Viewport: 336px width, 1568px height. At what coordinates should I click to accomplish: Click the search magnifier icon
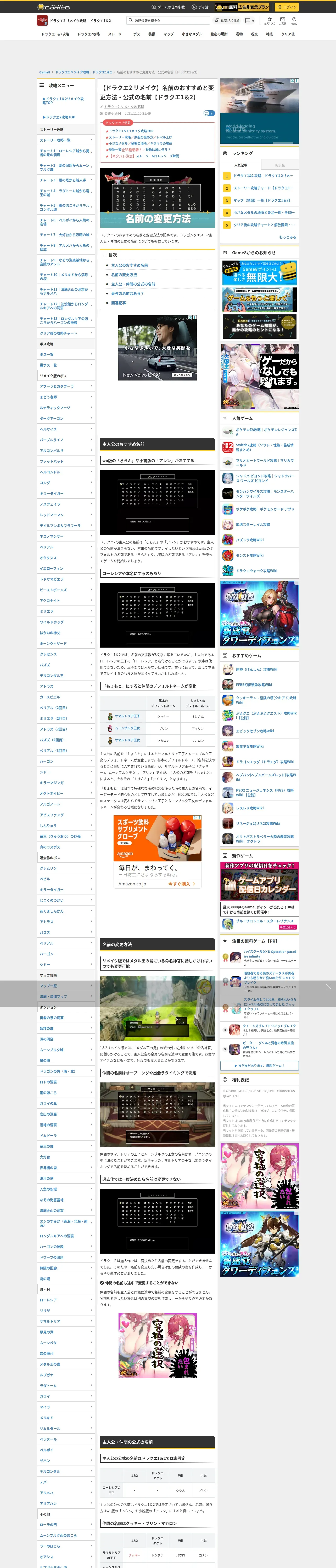(x=131, y=21)
